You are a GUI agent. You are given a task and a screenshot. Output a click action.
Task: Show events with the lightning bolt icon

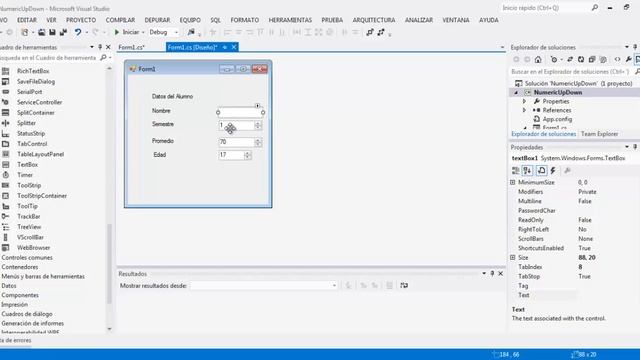[x=553, y=171]
